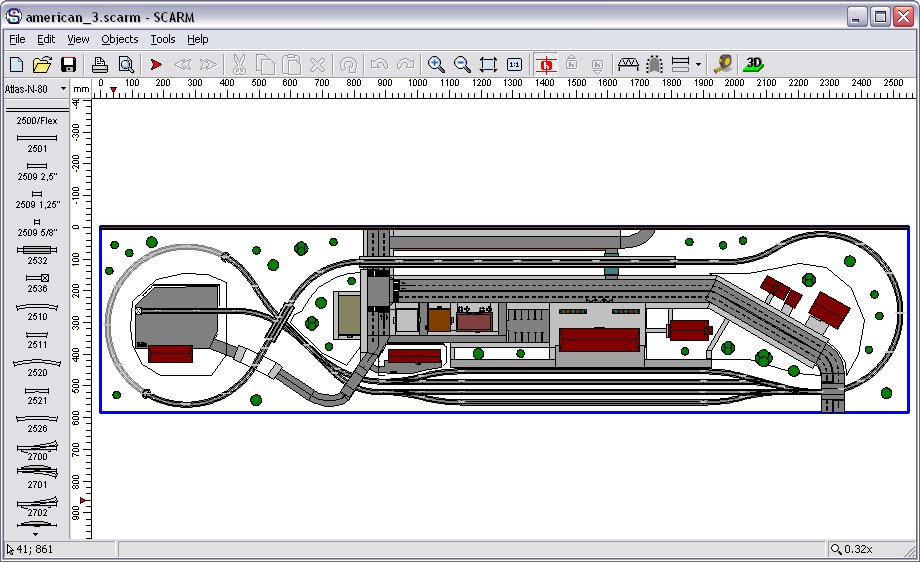Select turnout 2700
The image size is (920, 562).
(x=37, y=451)
